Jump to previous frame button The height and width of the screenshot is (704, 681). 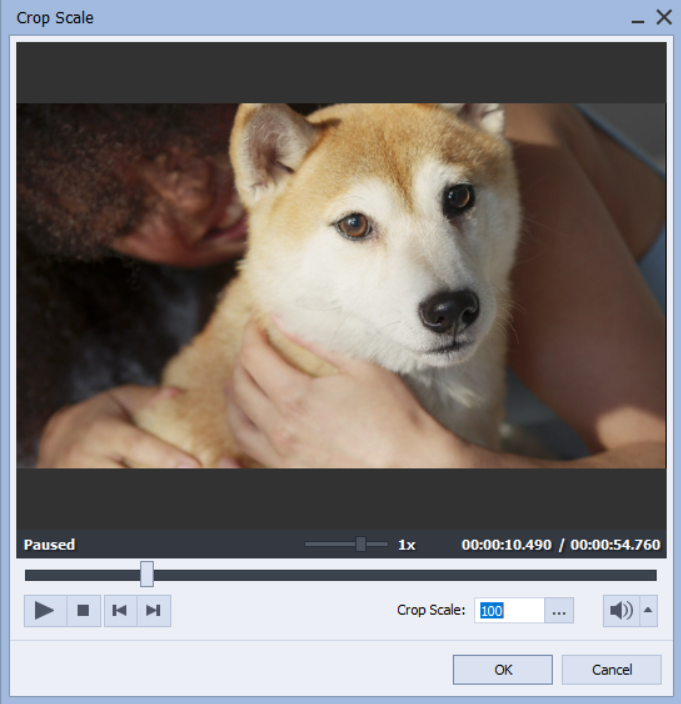pyautogui.click(x=120, y=611)
